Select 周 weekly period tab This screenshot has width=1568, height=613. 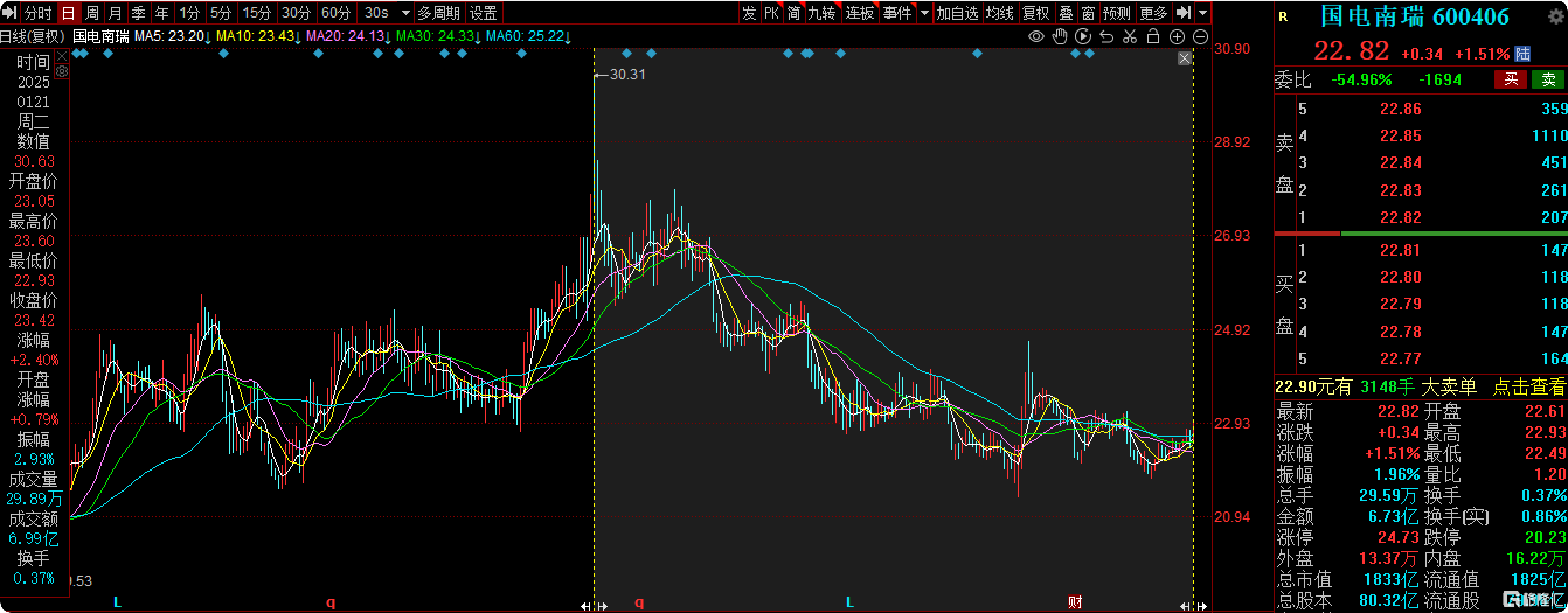(92, 13)
